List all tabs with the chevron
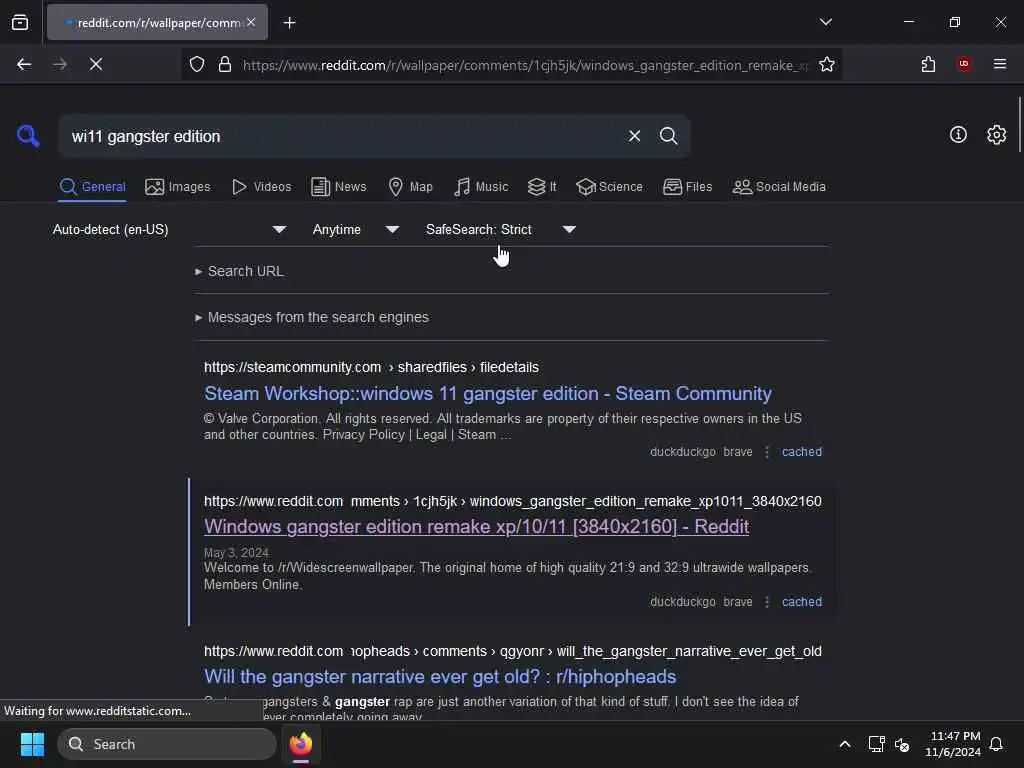1024x768 pixels. click(x=825, y=22)
